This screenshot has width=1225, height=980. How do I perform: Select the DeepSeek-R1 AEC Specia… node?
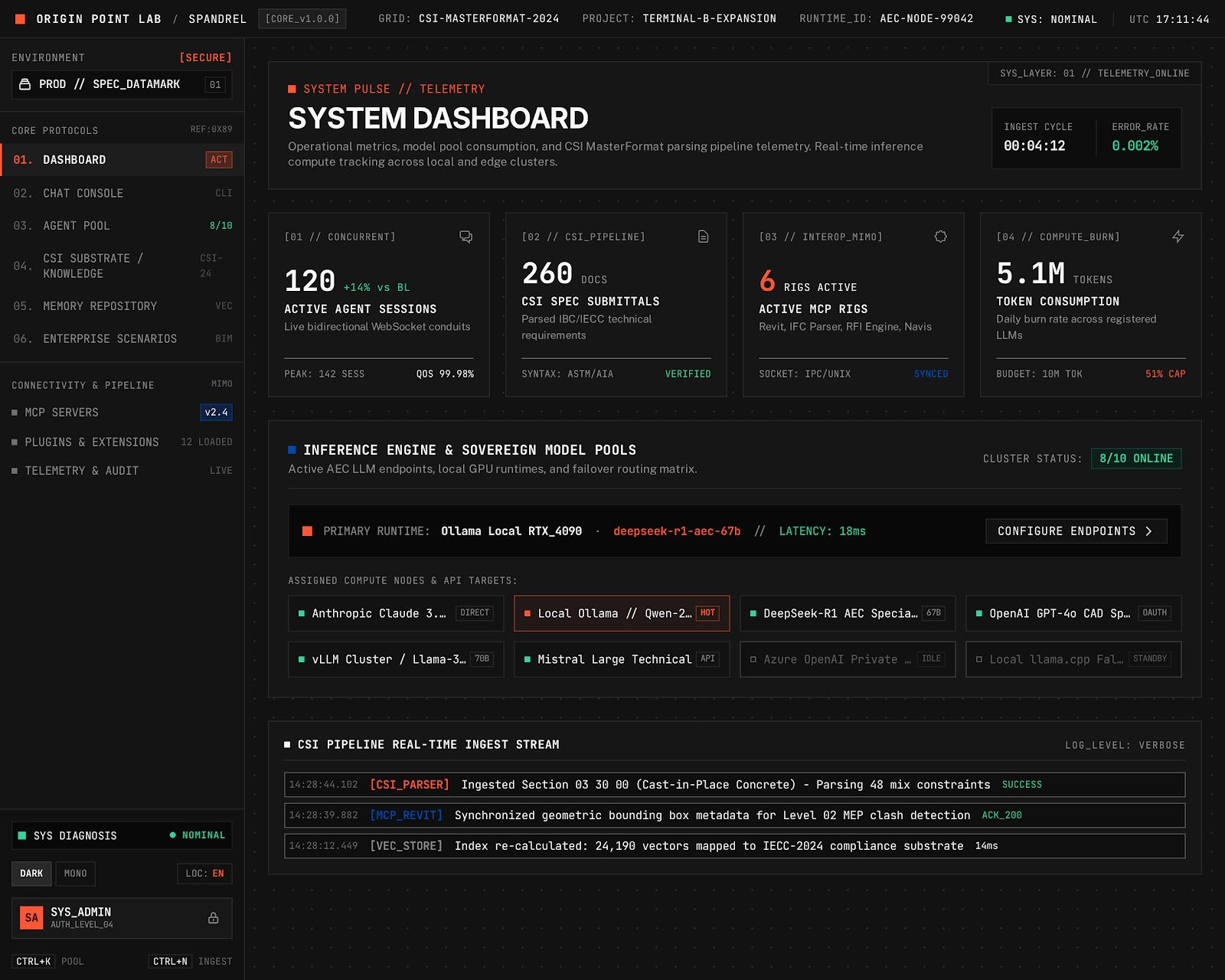point(848,613)
